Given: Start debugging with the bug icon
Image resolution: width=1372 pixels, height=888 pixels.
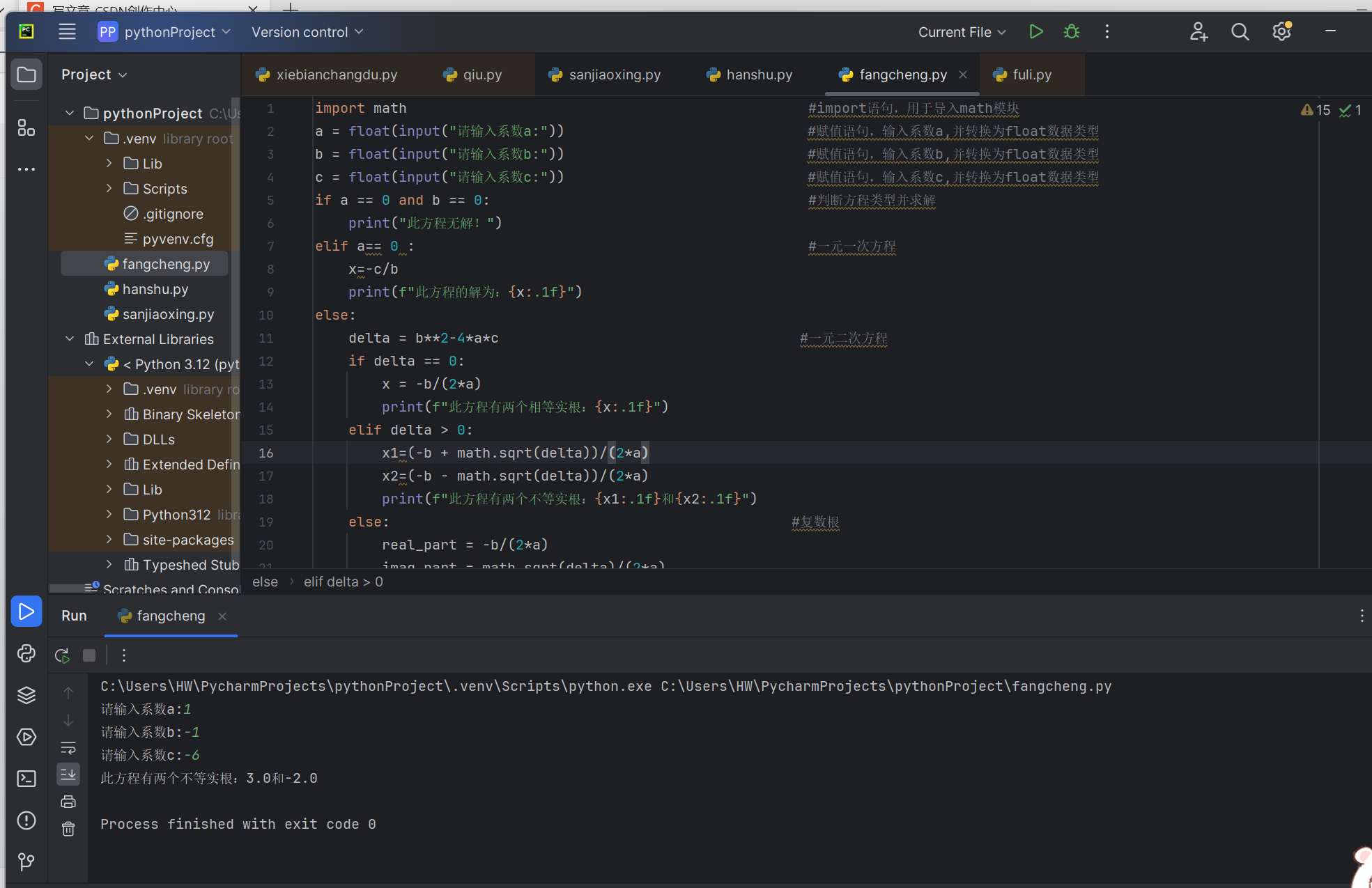Looking at the screenshot, I should coord(1071,31).
